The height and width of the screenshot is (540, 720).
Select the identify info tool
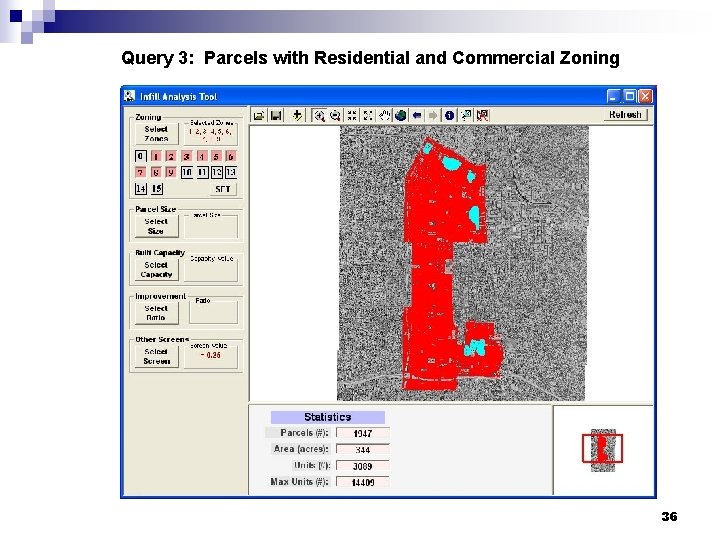[450, 115]
